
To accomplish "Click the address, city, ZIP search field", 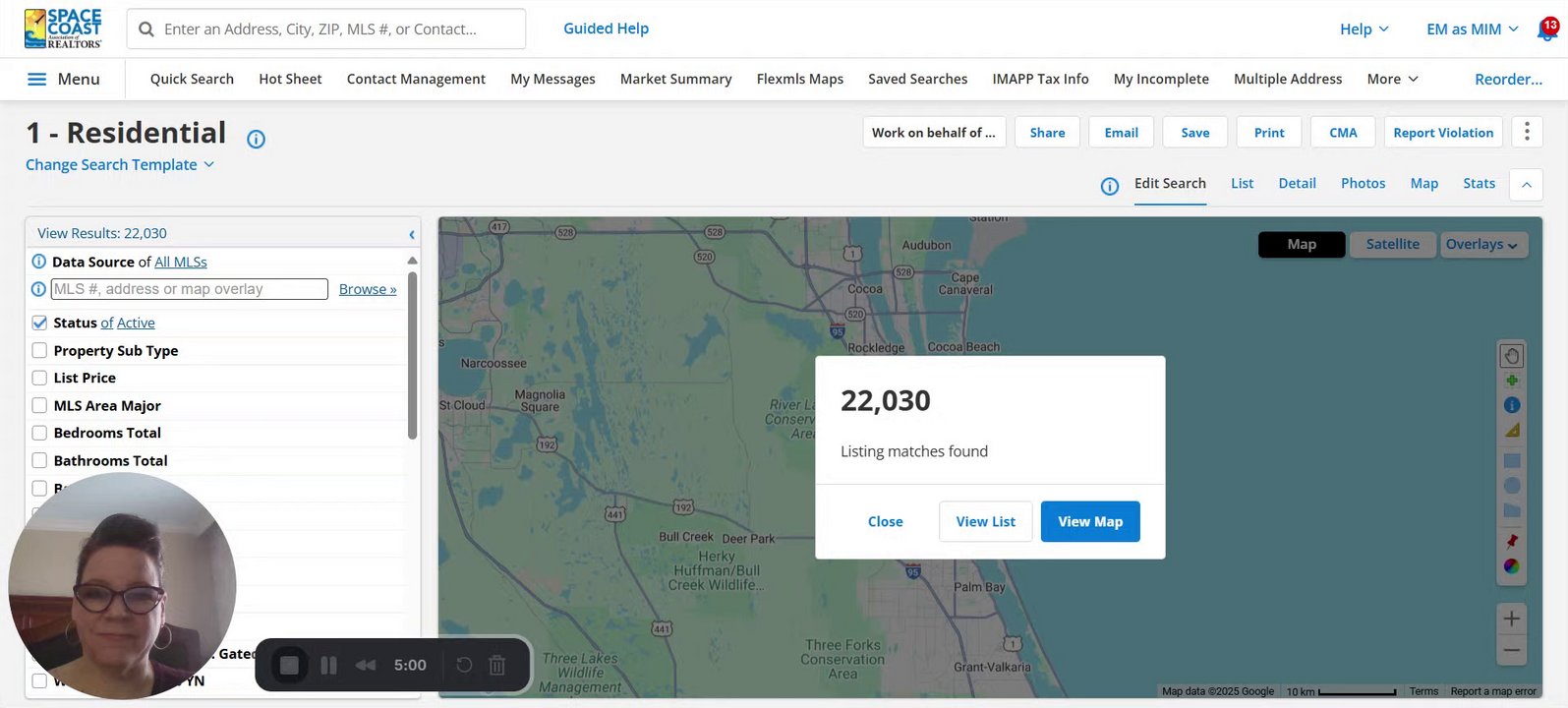I will [326, 29].
